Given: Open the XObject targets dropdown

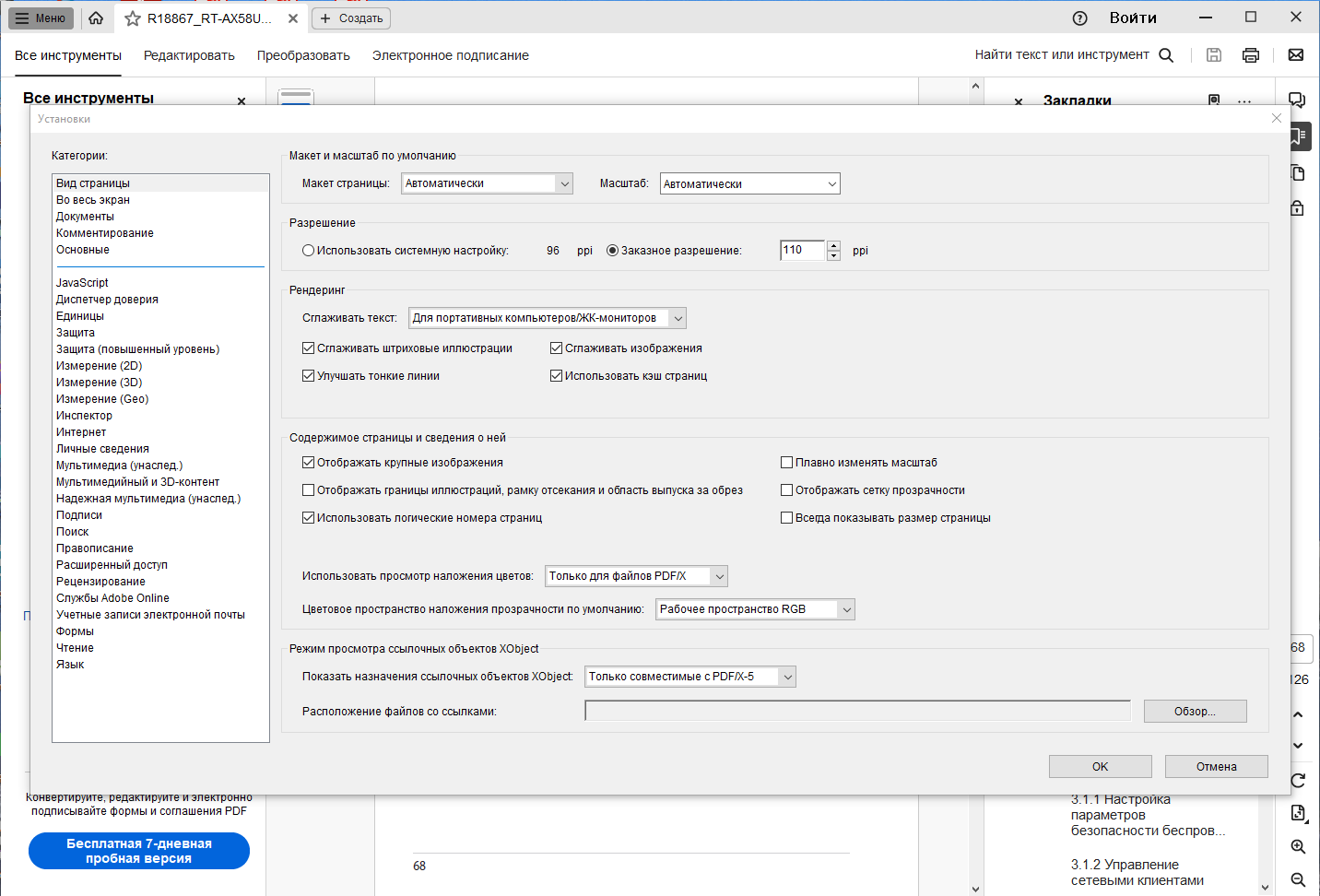Looking at the screenshot, I should pyautogui.click(x=690, y=677).
